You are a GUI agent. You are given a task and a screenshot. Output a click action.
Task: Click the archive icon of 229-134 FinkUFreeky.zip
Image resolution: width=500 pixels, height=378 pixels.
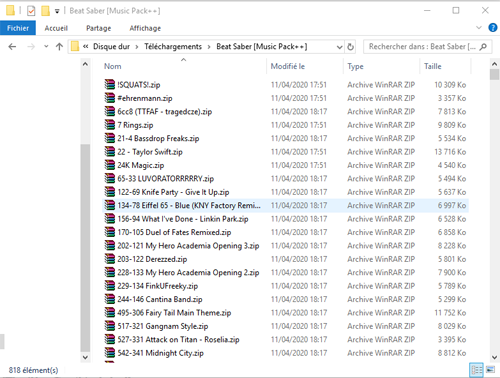pyautogui.click(x=110, y=286)
